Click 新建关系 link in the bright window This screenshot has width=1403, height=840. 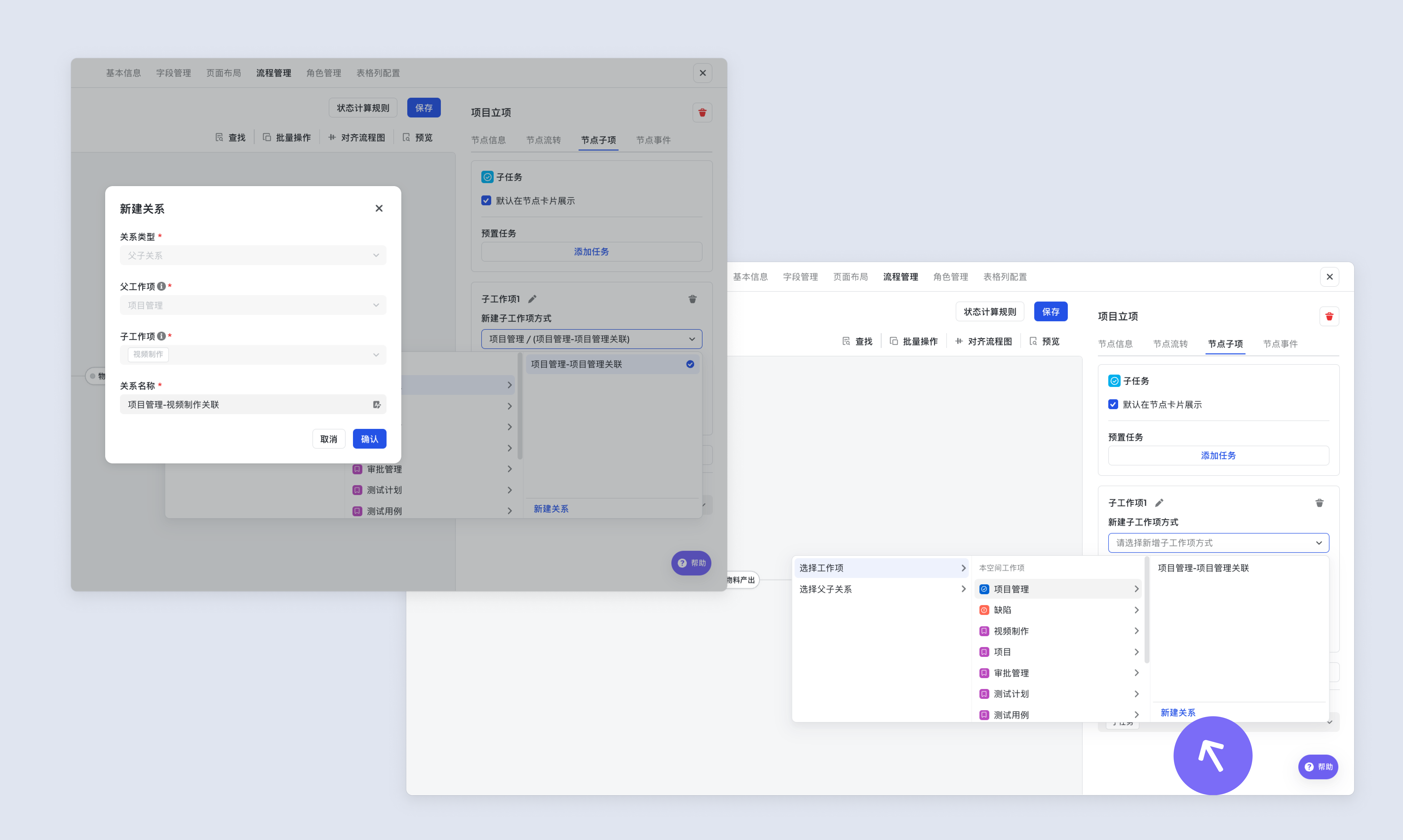click(1178, 713)
